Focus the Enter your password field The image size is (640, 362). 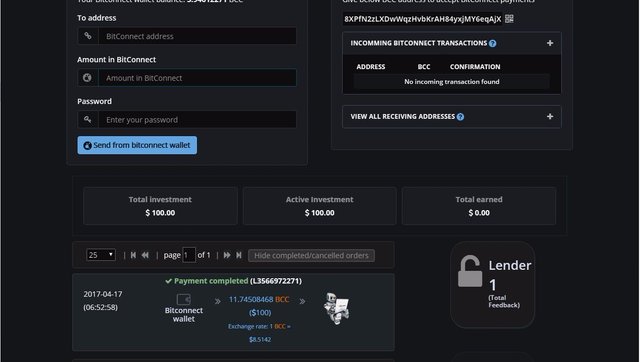[197, 120]
